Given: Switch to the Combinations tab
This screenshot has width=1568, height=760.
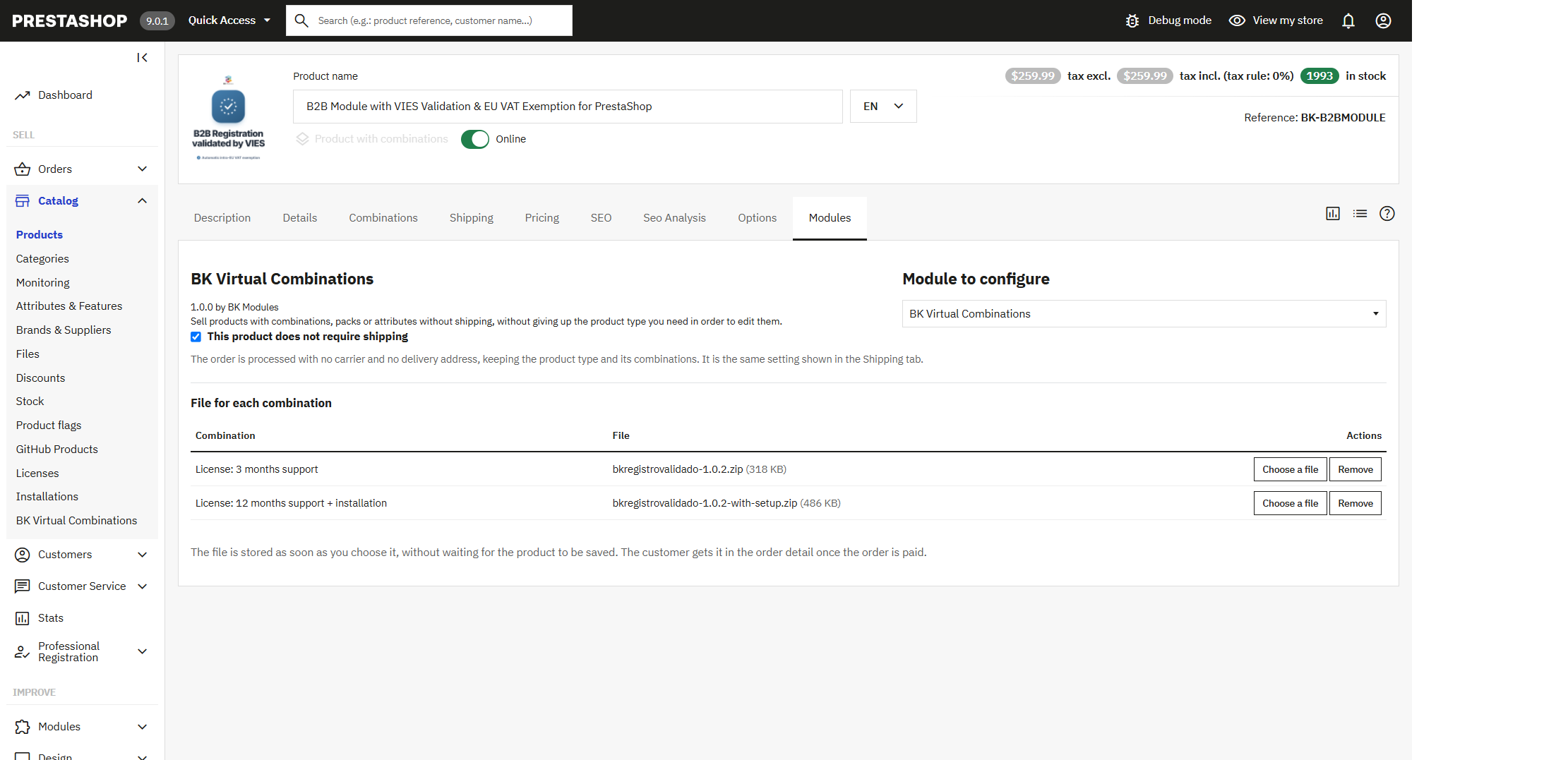Looking at the screenshot, I should 383,218.
